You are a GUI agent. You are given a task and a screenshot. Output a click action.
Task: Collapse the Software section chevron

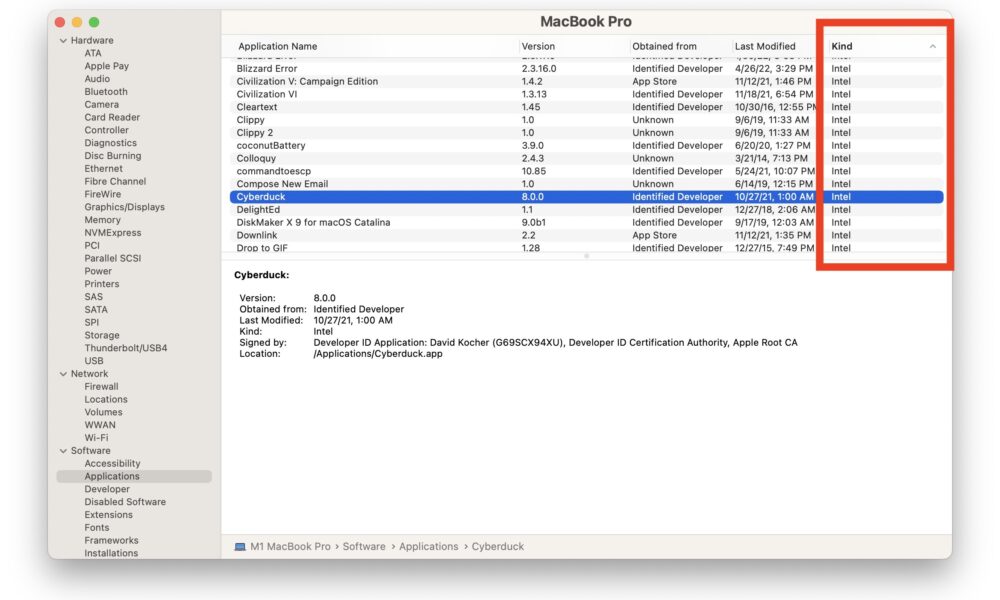(x=63, y=451)
